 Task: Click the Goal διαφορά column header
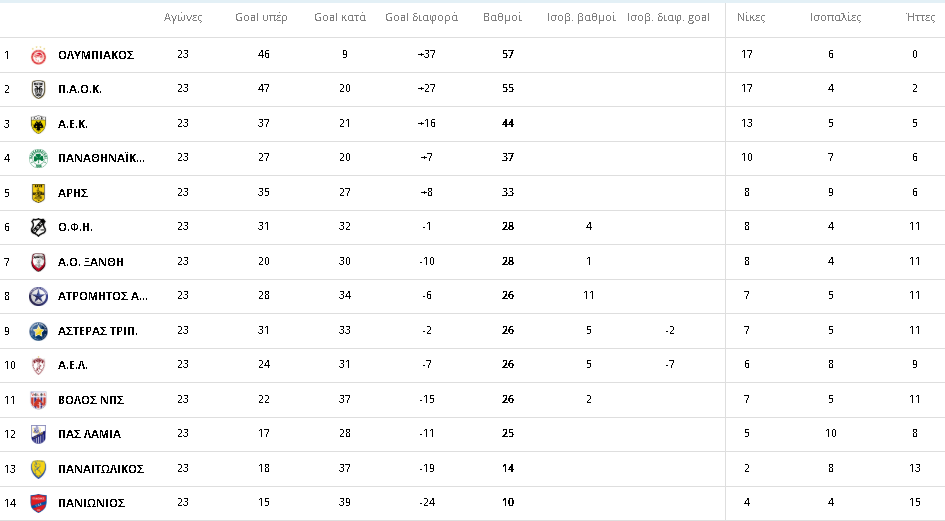[421, 17]
